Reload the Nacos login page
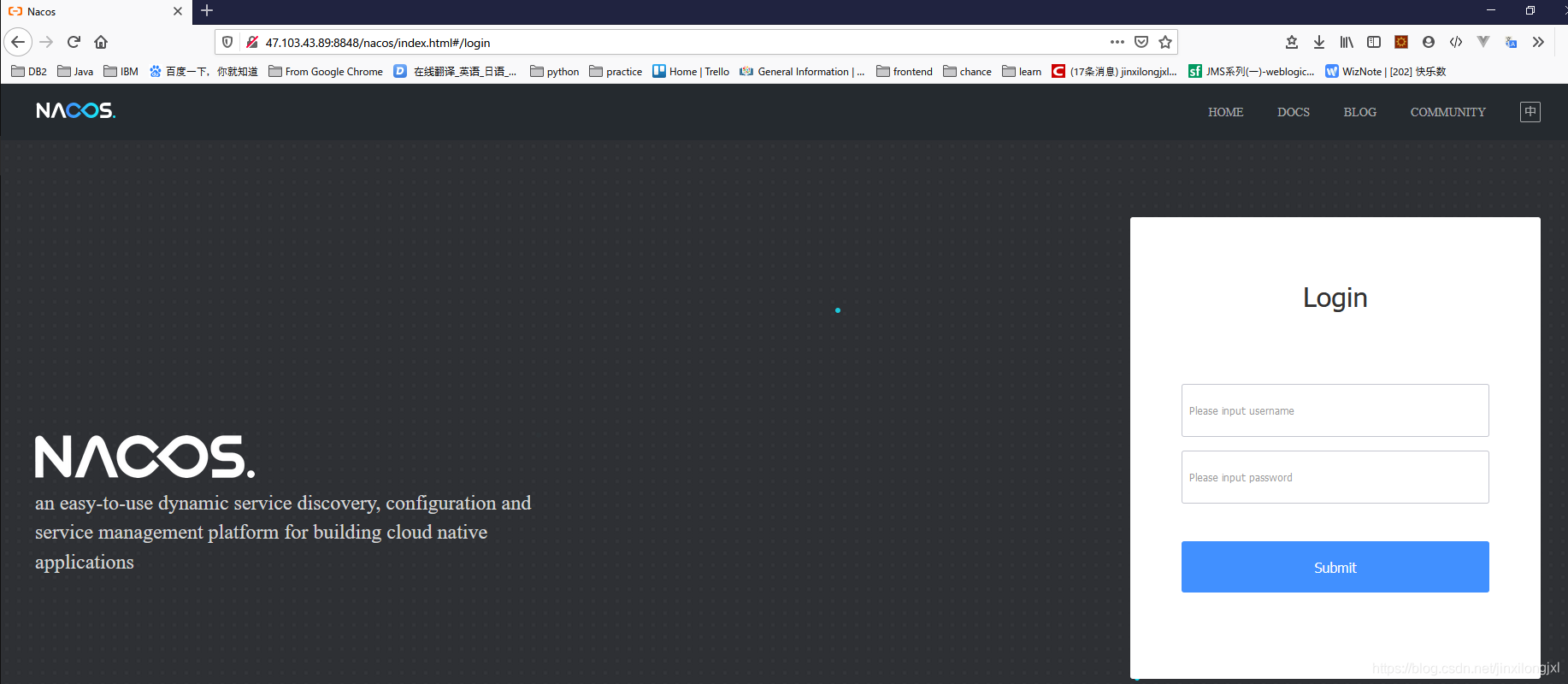The height and width of the screenshot is (684, 1568). coord(74,42)
